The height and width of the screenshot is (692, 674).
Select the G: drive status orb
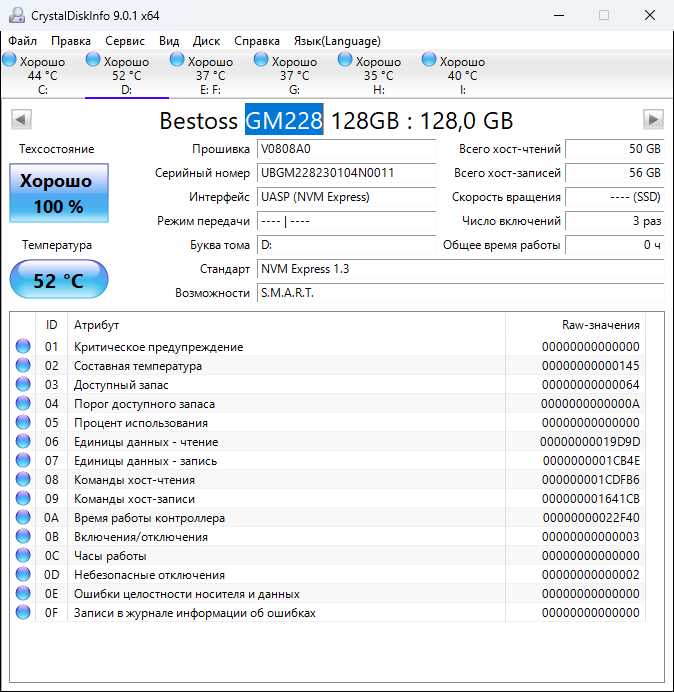pyautogui.click(x=262, y=61)
